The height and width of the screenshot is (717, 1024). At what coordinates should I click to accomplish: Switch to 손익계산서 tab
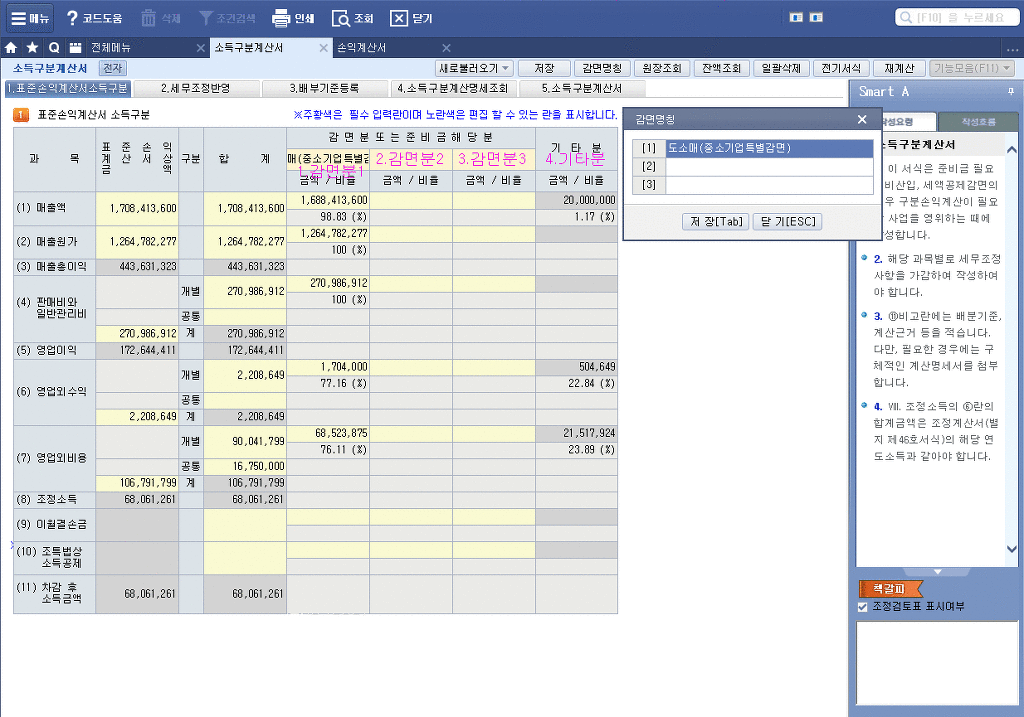(362, 48)
